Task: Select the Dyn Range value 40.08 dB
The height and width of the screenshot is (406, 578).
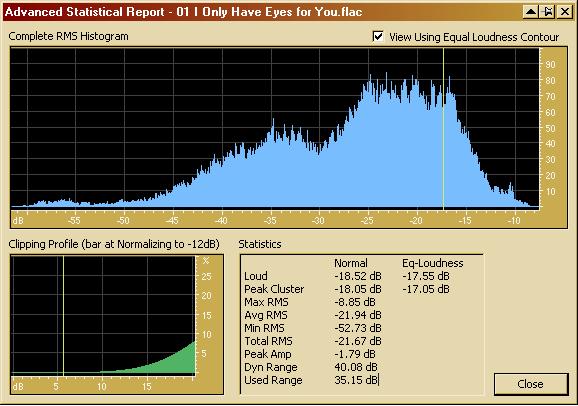Action: tap(356, 367)
